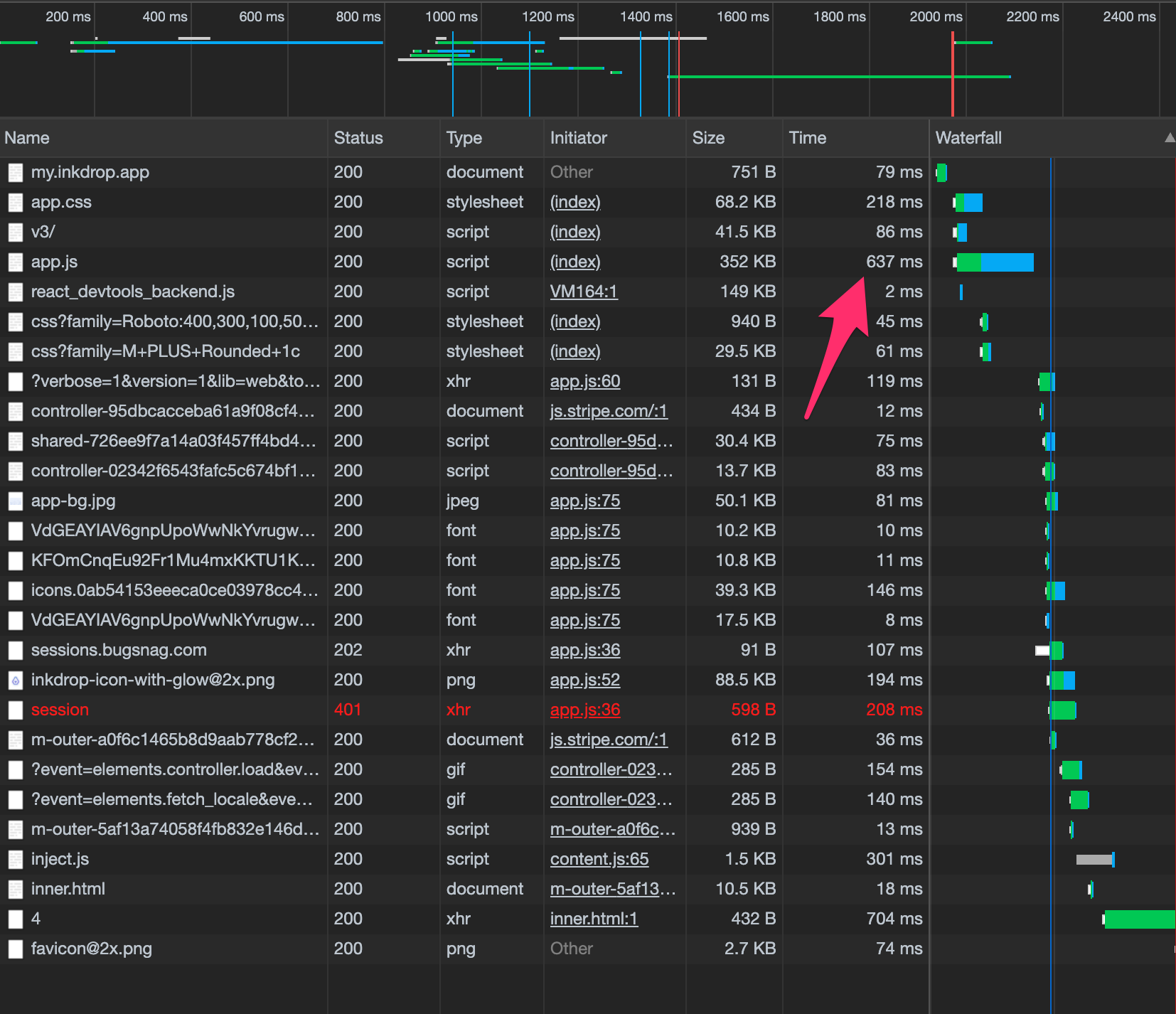The image size is (1176, 1014).
Task: Click the inner.html document file icon
Action: (x=16, y=890)
